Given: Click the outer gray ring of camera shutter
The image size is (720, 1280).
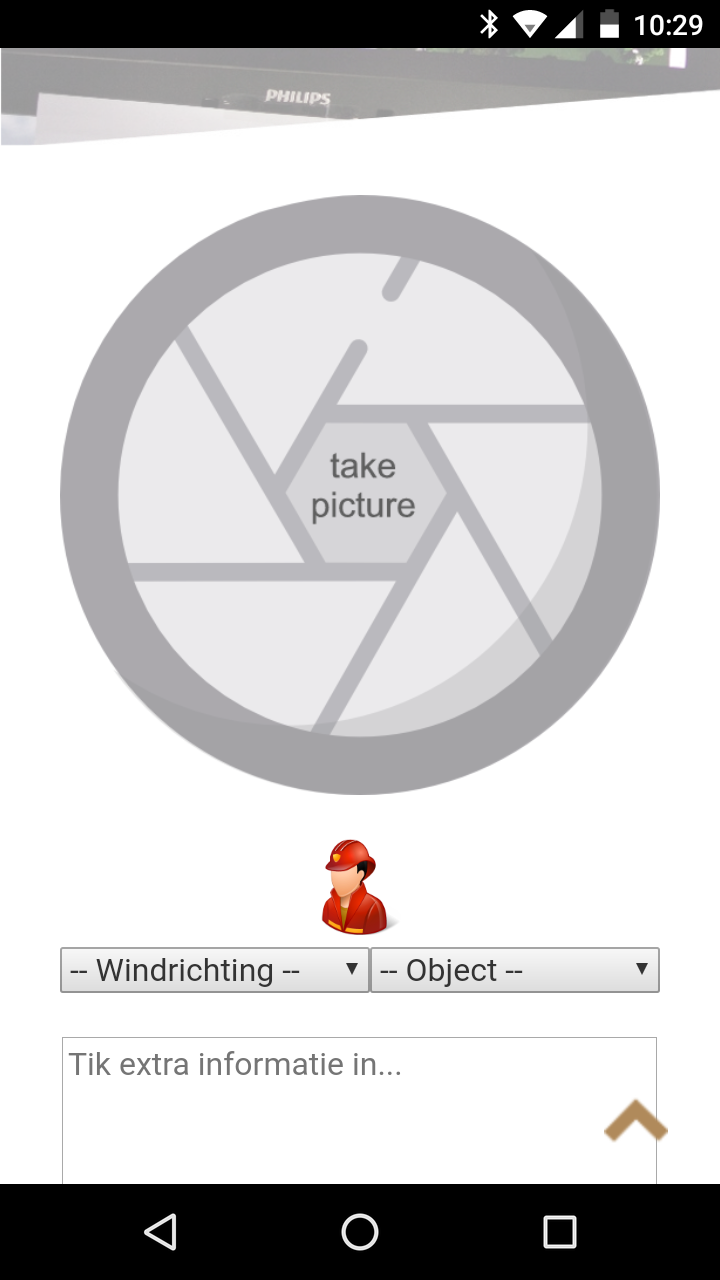Looking at the screenshot, I should pyautogui.click(x=88, y=495).
